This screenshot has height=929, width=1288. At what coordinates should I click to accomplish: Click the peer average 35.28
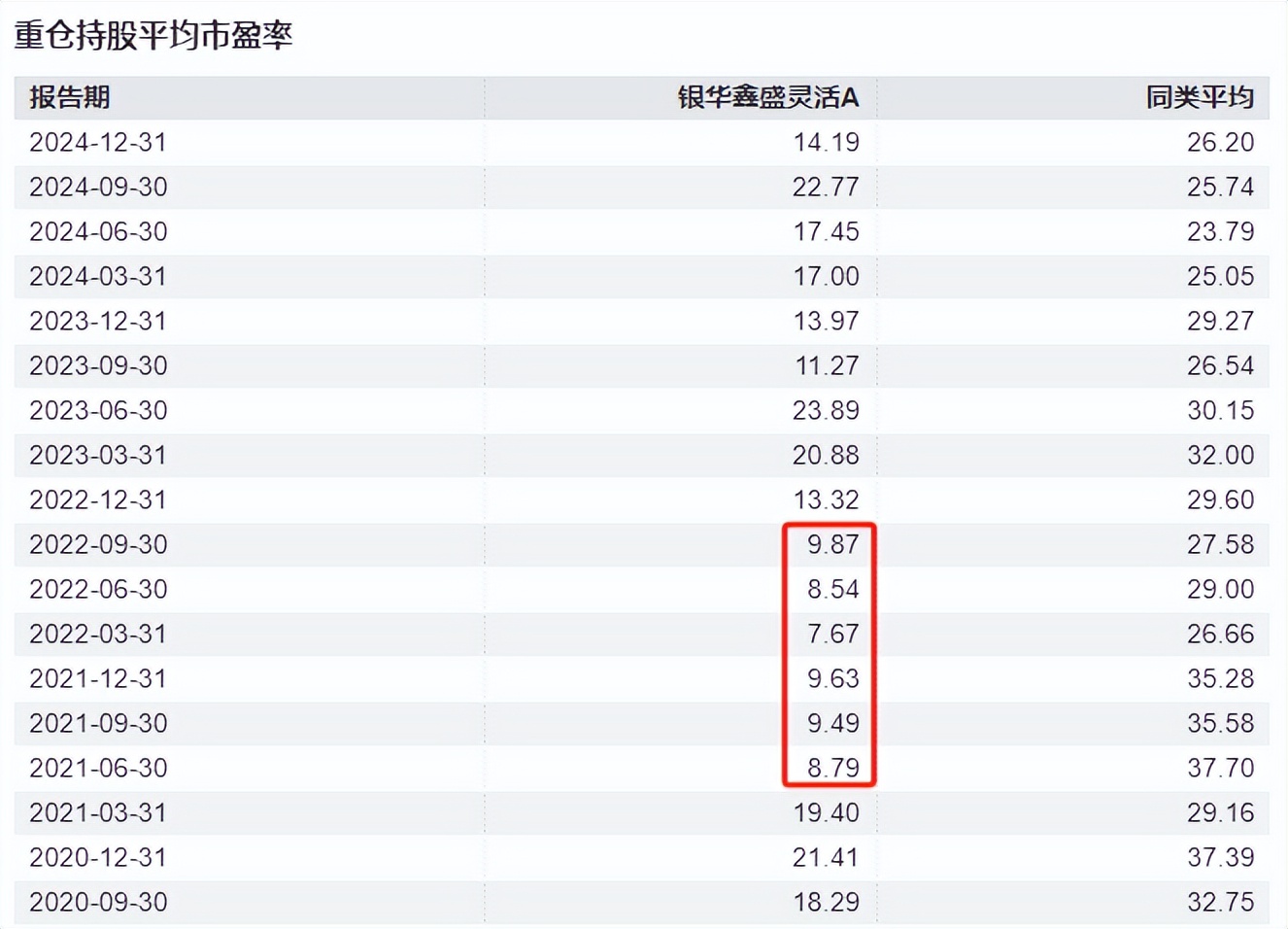coord(1221,678)
